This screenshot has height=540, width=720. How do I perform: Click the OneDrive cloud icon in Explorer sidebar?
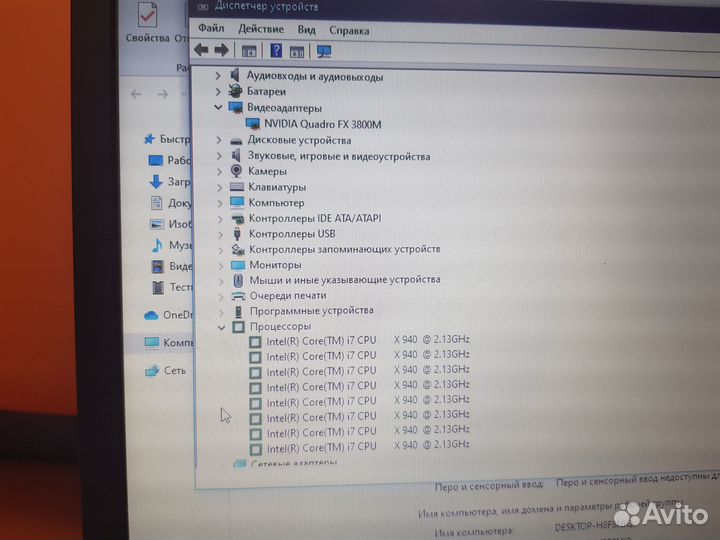151,315
